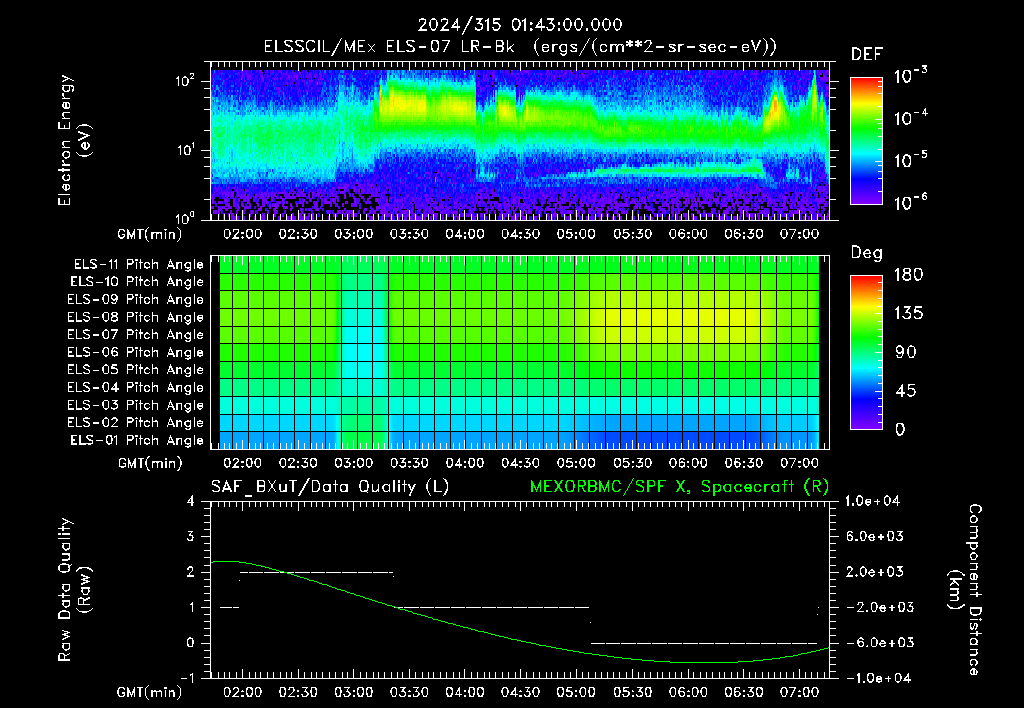This screenshot has height=708, width=1024.
Task: Select the ELS-01 Pitch Angle row label
Action: click(137, 440)
